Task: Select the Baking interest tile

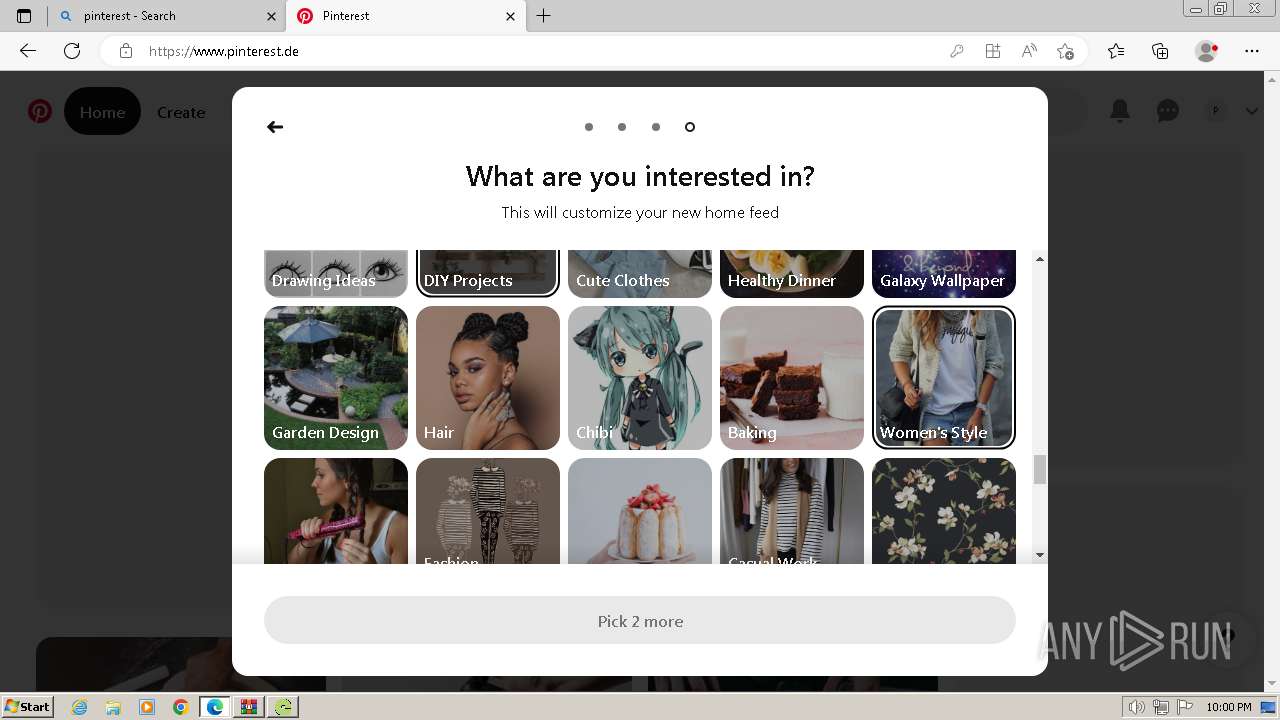Action: tap(792, 378)
